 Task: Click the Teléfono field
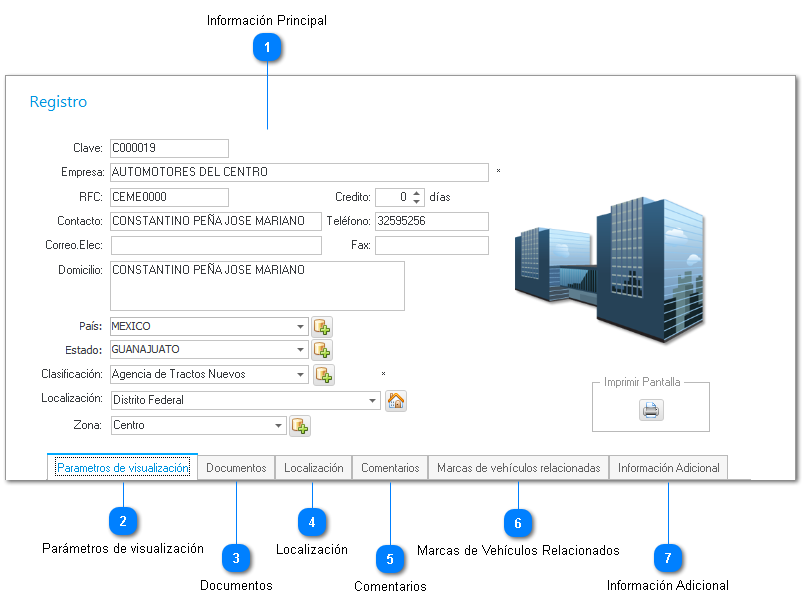point(431,221)
